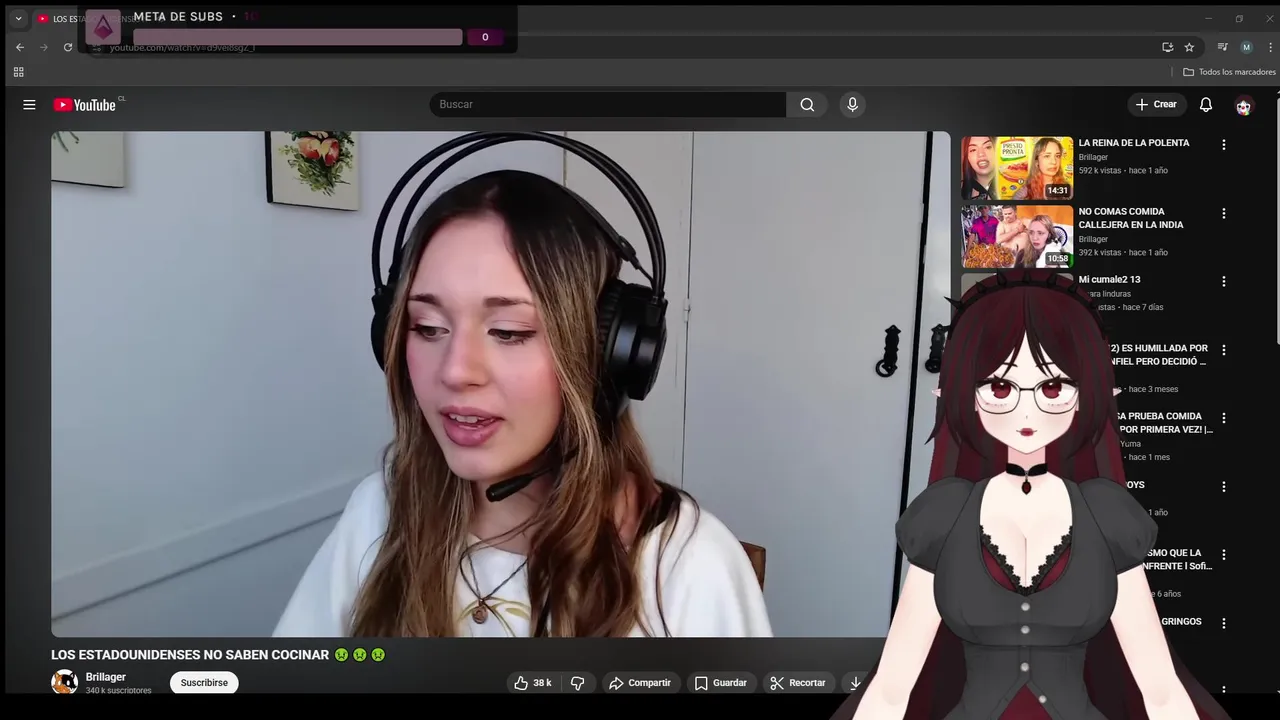
Task: Open Mi cumale2 13 video title
Action: point(1109,280)
